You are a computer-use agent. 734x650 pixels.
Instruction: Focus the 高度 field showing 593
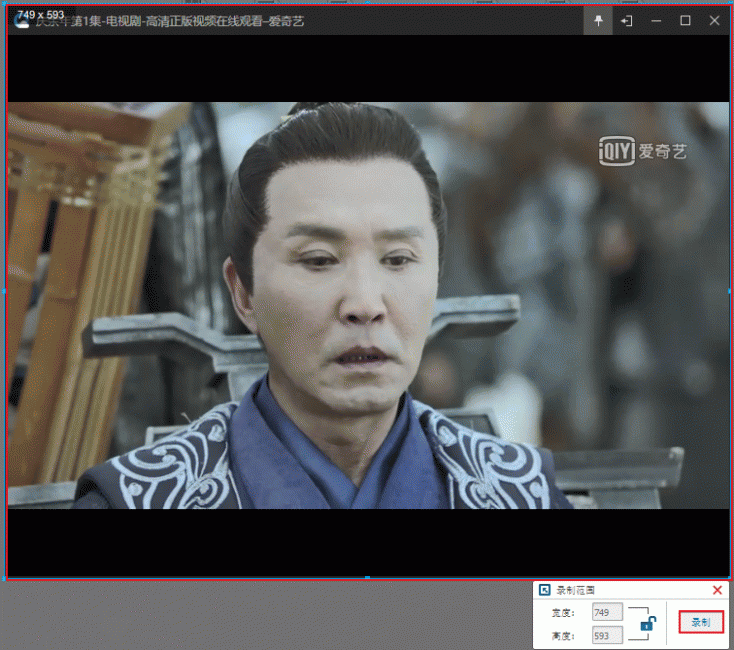pyautogui.click(x=607, y=635)
